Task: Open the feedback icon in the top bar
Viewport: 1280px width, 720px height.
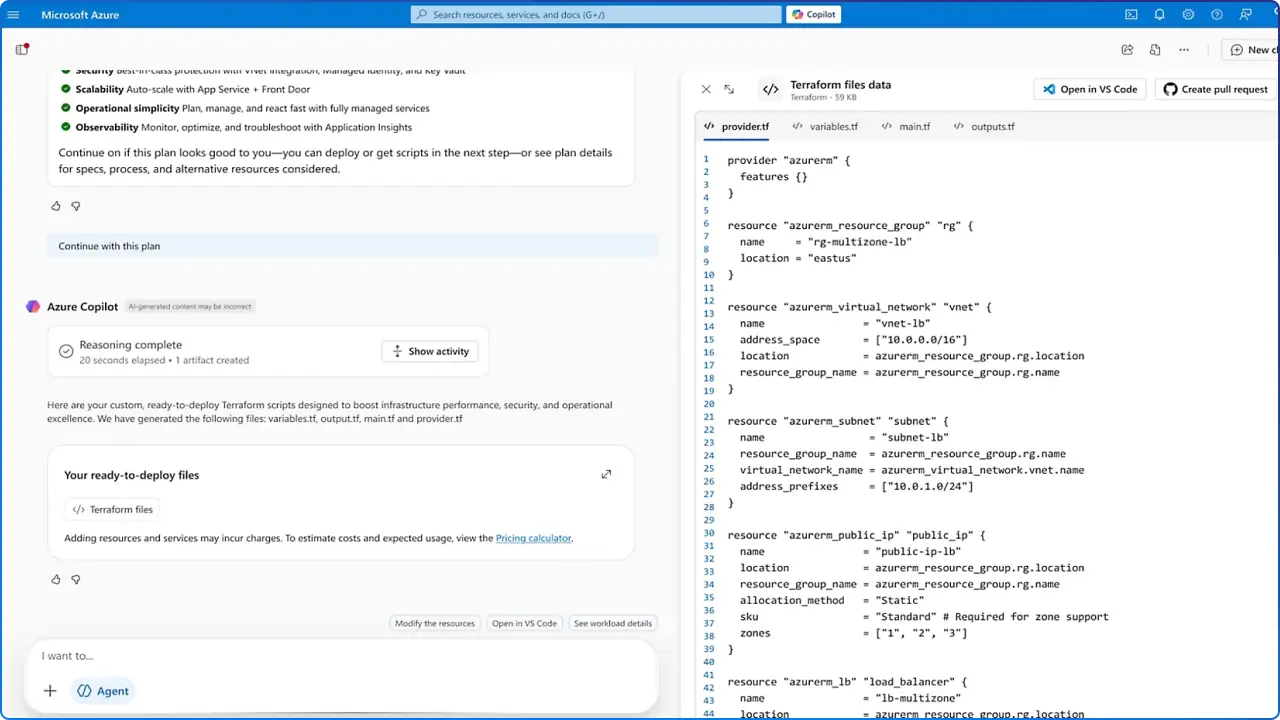Action: click(x=1245, y=14)
